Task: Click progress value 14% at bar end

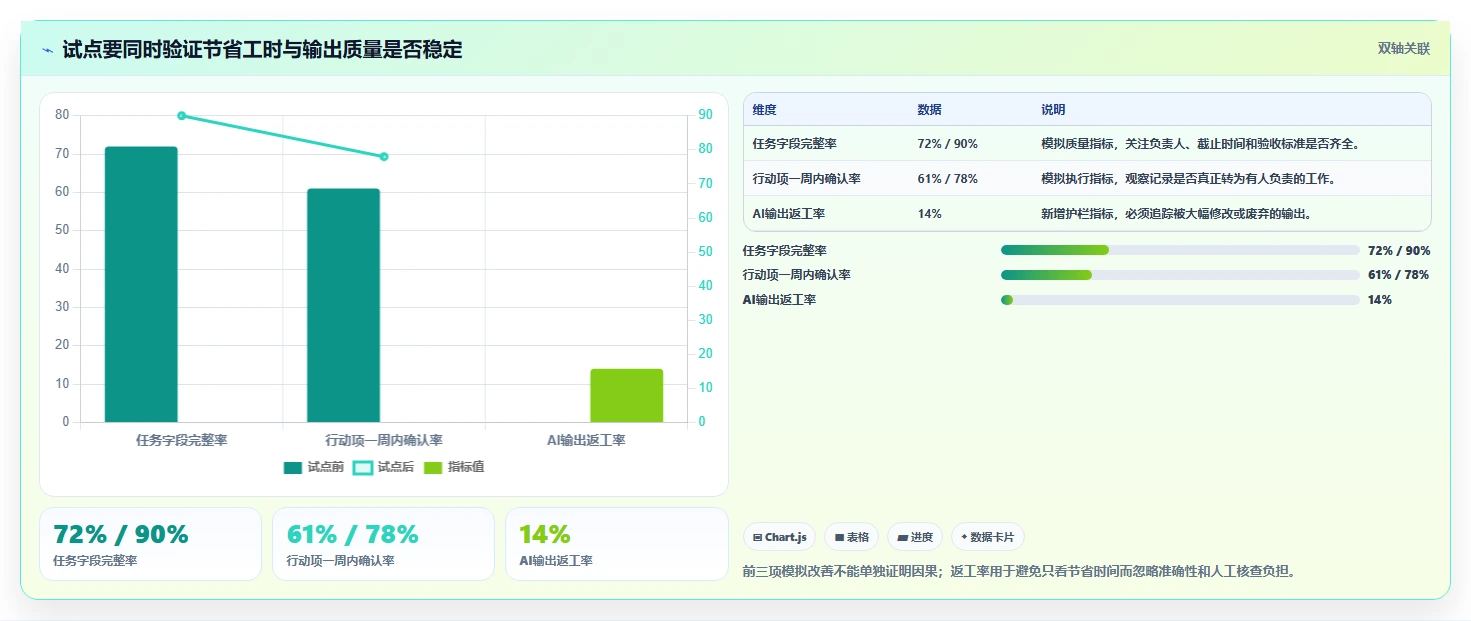Action: (1380, 300)
